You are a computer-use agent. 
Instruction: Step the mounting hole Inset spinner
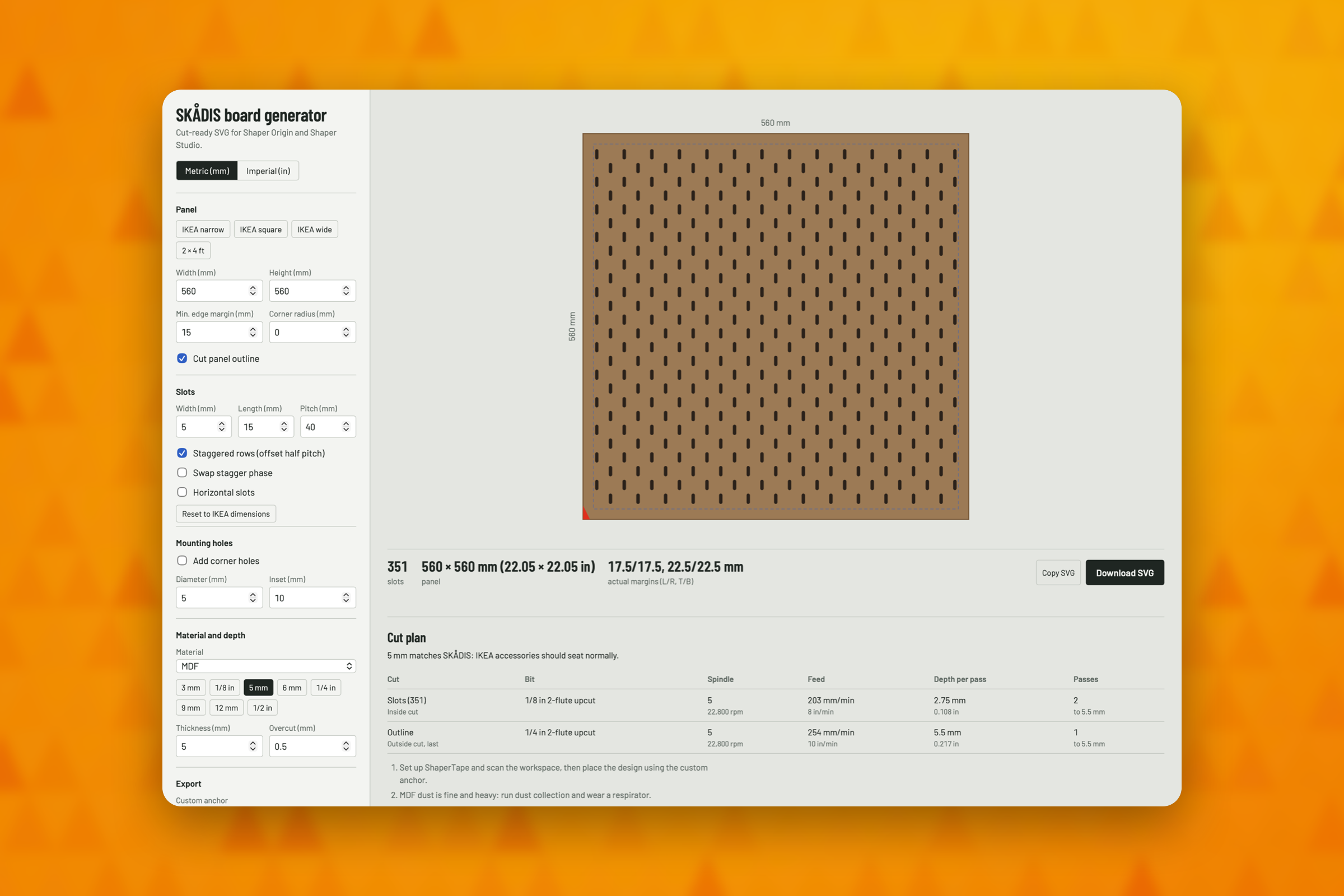pos(346,598)
